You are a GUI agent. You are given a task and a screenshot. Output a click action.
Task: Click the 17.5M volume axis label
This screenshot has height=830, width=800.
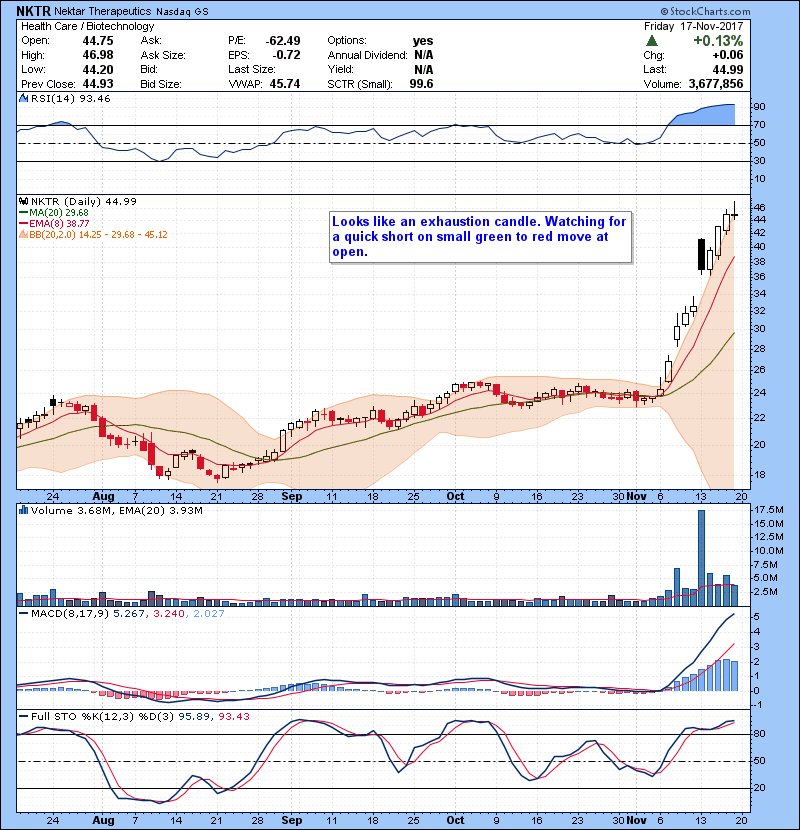[769, 510]
